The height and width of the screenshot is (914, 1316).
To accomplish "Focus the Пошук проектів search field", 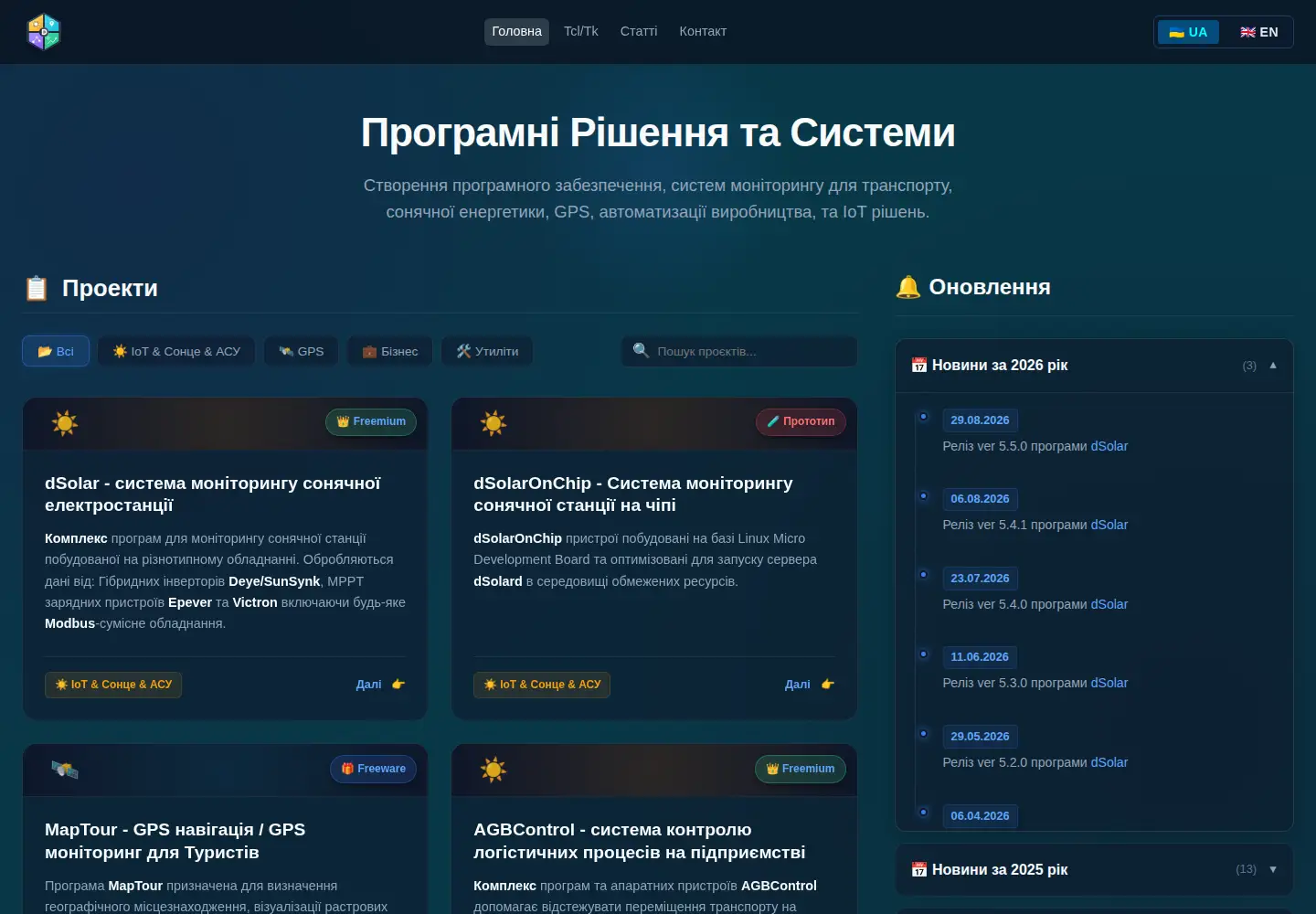I will click(739, 351).
